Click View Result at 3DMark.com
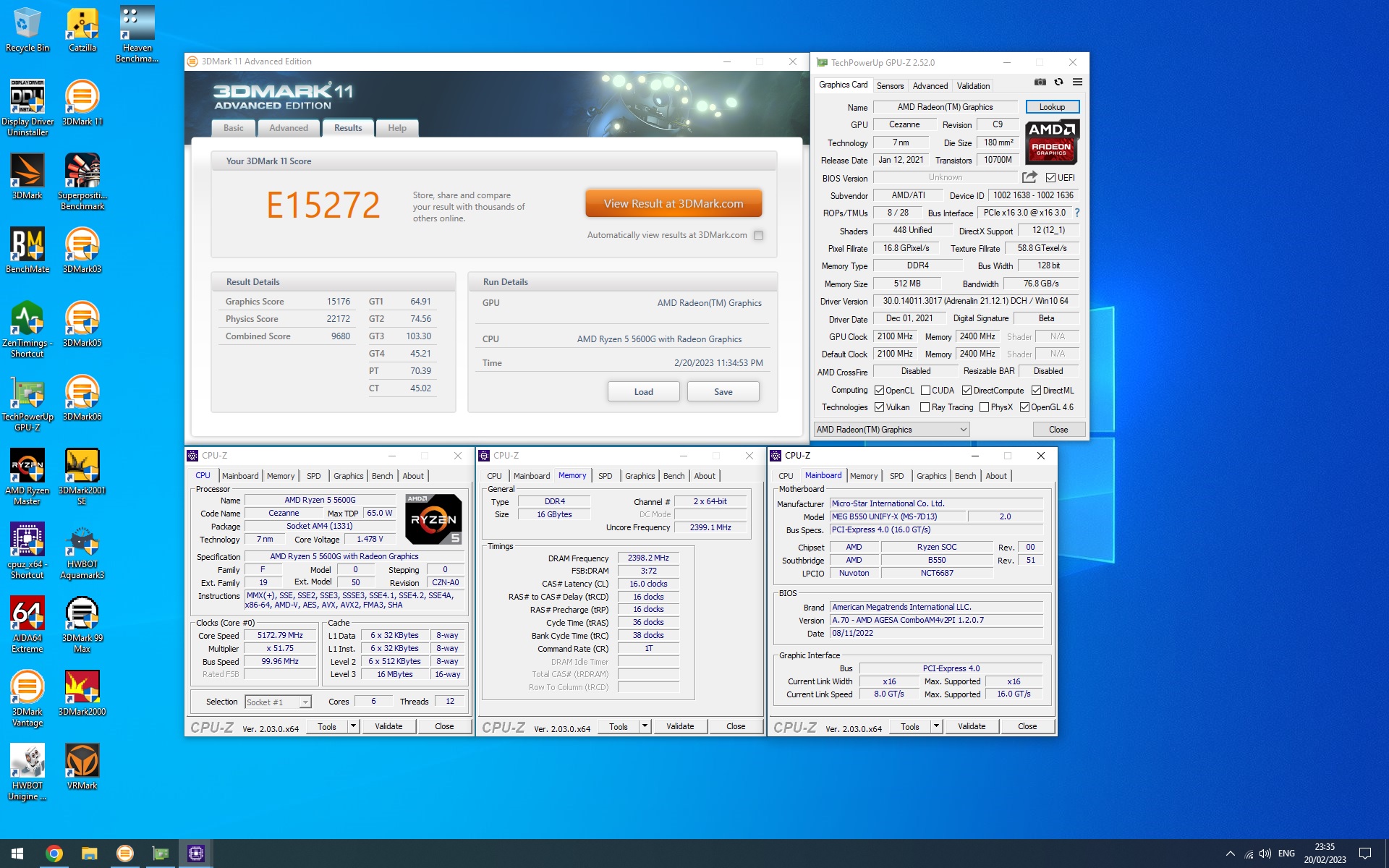This screenshot has width=1389, height=868. [674, 203]
